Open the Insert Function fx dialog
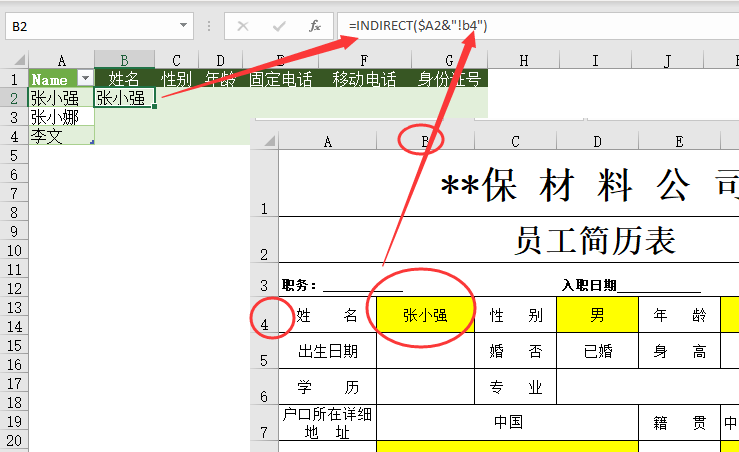The image size is (739, 452). (315, 26)
